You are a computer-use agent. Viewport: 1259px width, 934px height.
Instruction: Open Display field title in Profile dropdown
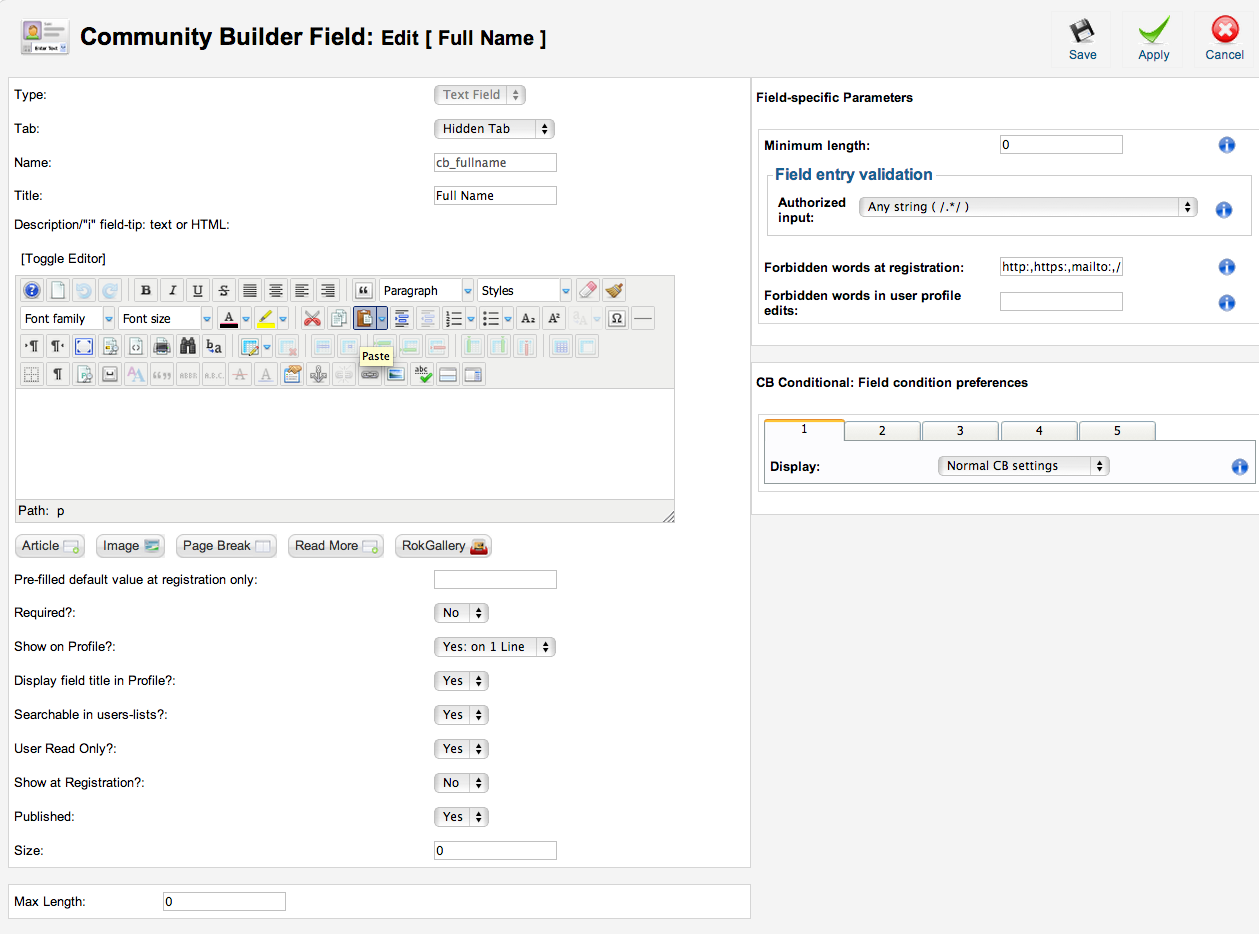click(461, 681)
